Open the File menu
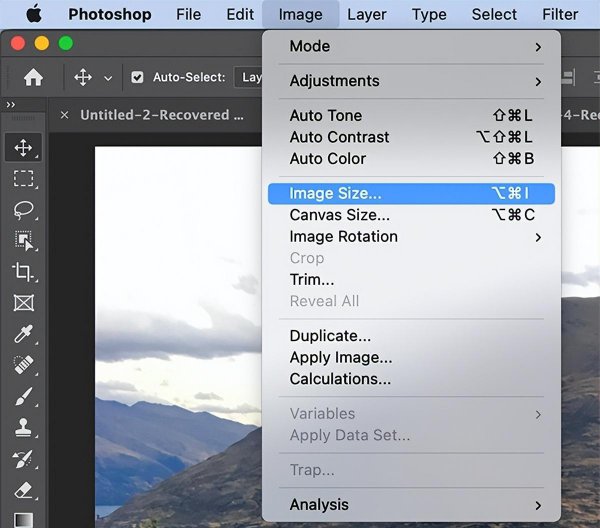Screen dimensions: 600x528 [188, 15]
